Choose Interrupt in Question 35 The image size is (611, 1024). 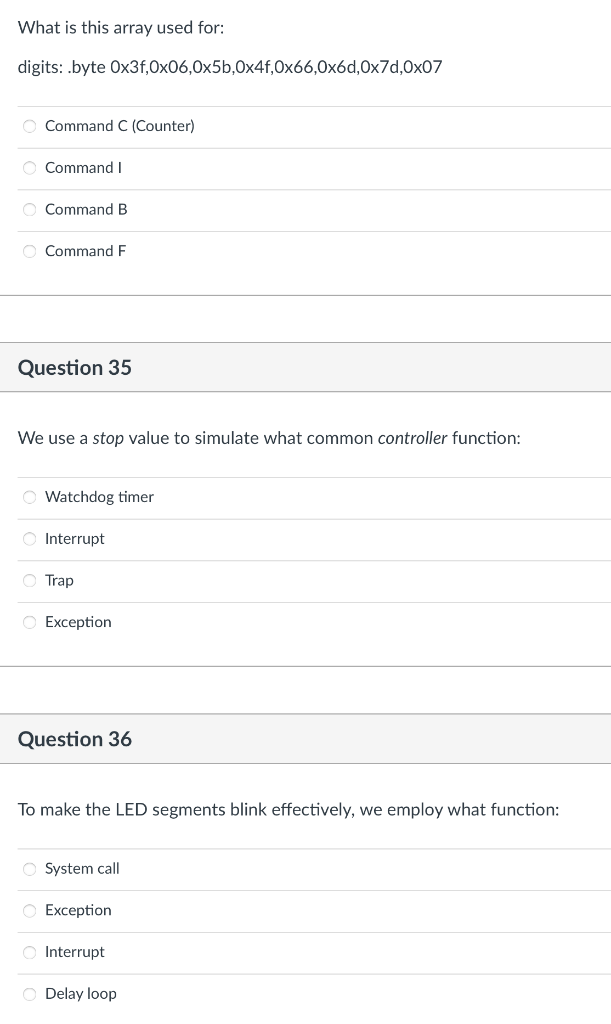(x=30, y=539)
